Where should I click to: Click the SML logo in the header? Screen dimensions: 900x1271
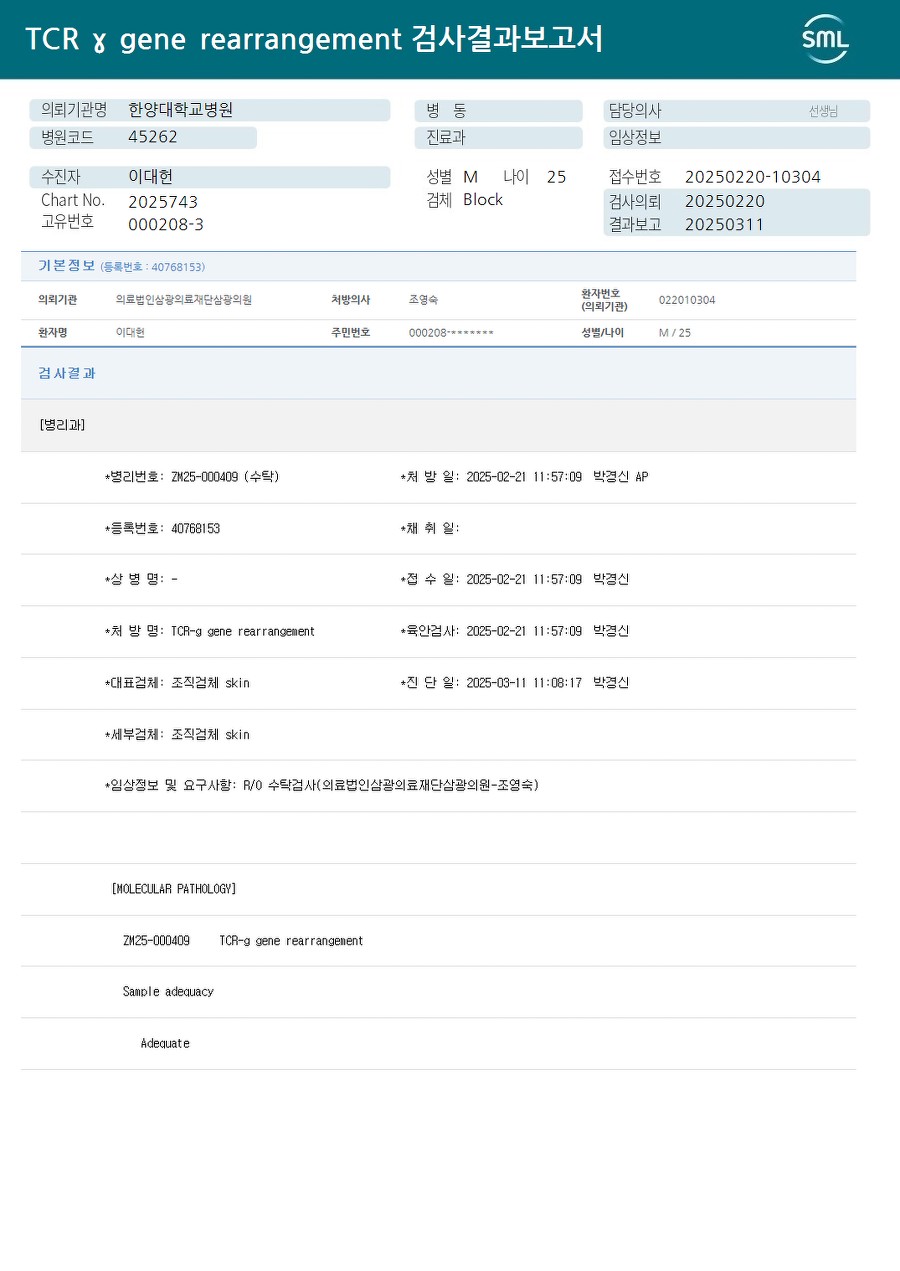(x=825, y=39)
